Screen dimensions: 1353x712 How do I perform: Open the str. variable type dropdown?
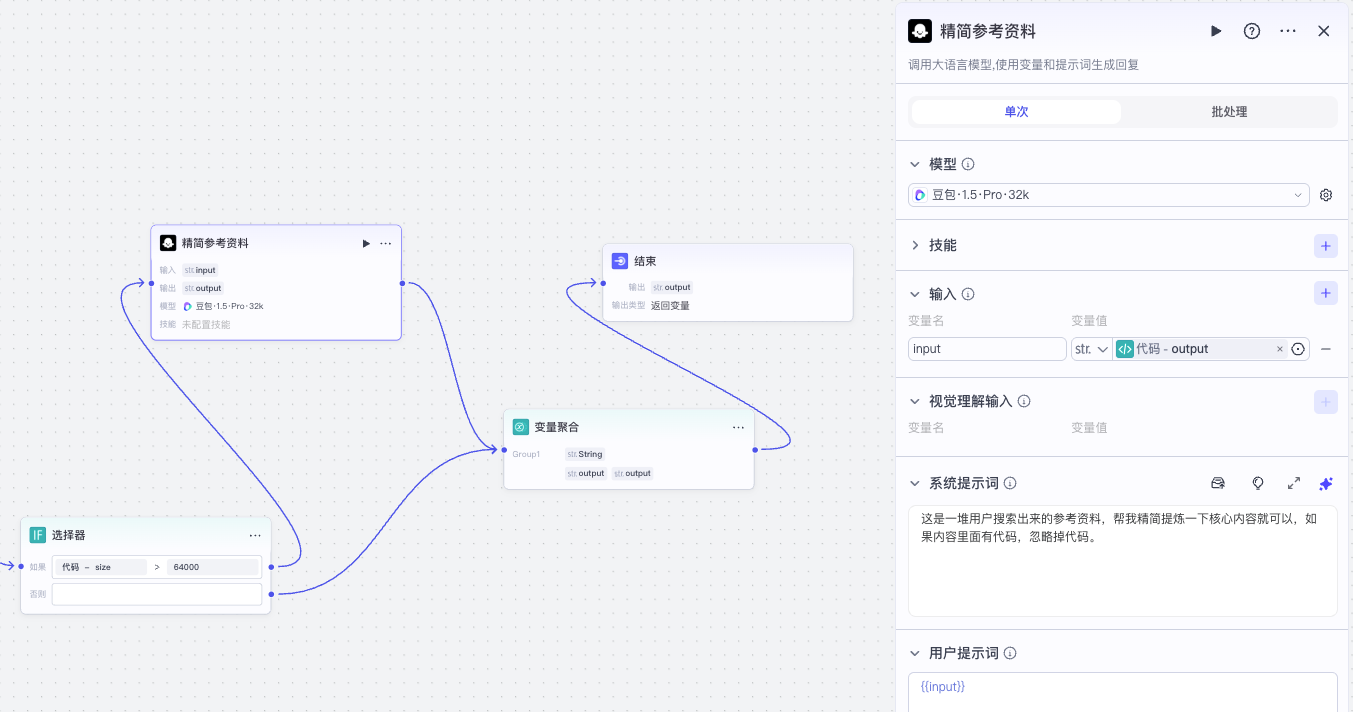coord(1091,348)
